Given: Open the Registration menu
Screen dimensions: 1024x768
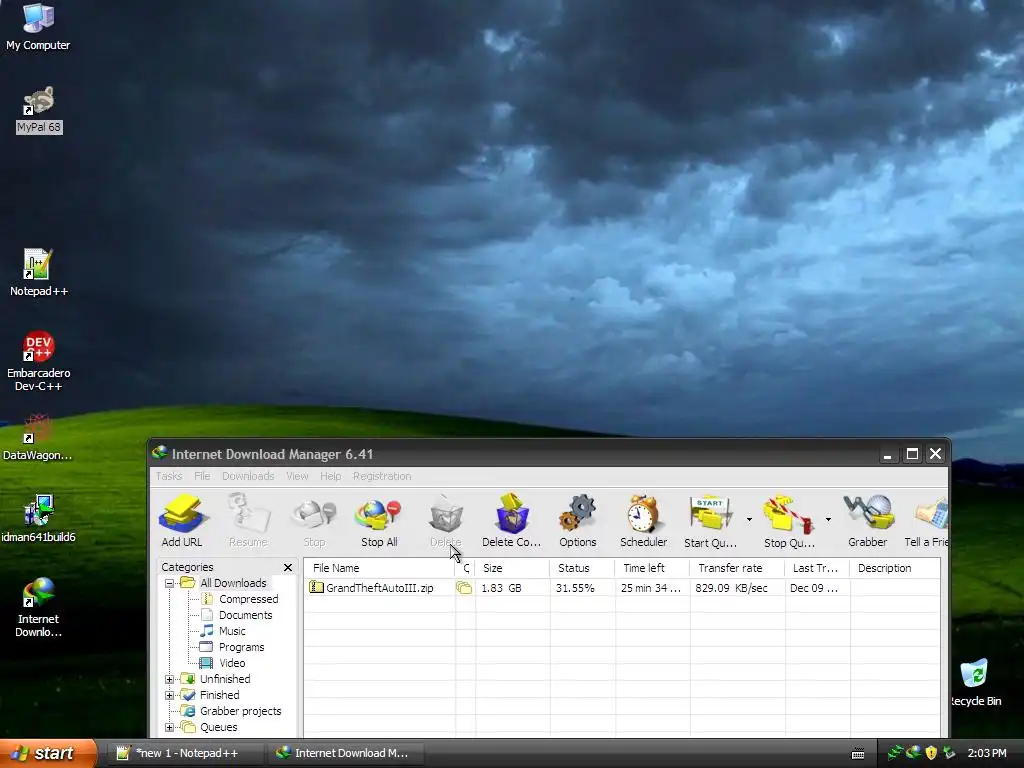Looking at the screenshot, I should 382,476.
